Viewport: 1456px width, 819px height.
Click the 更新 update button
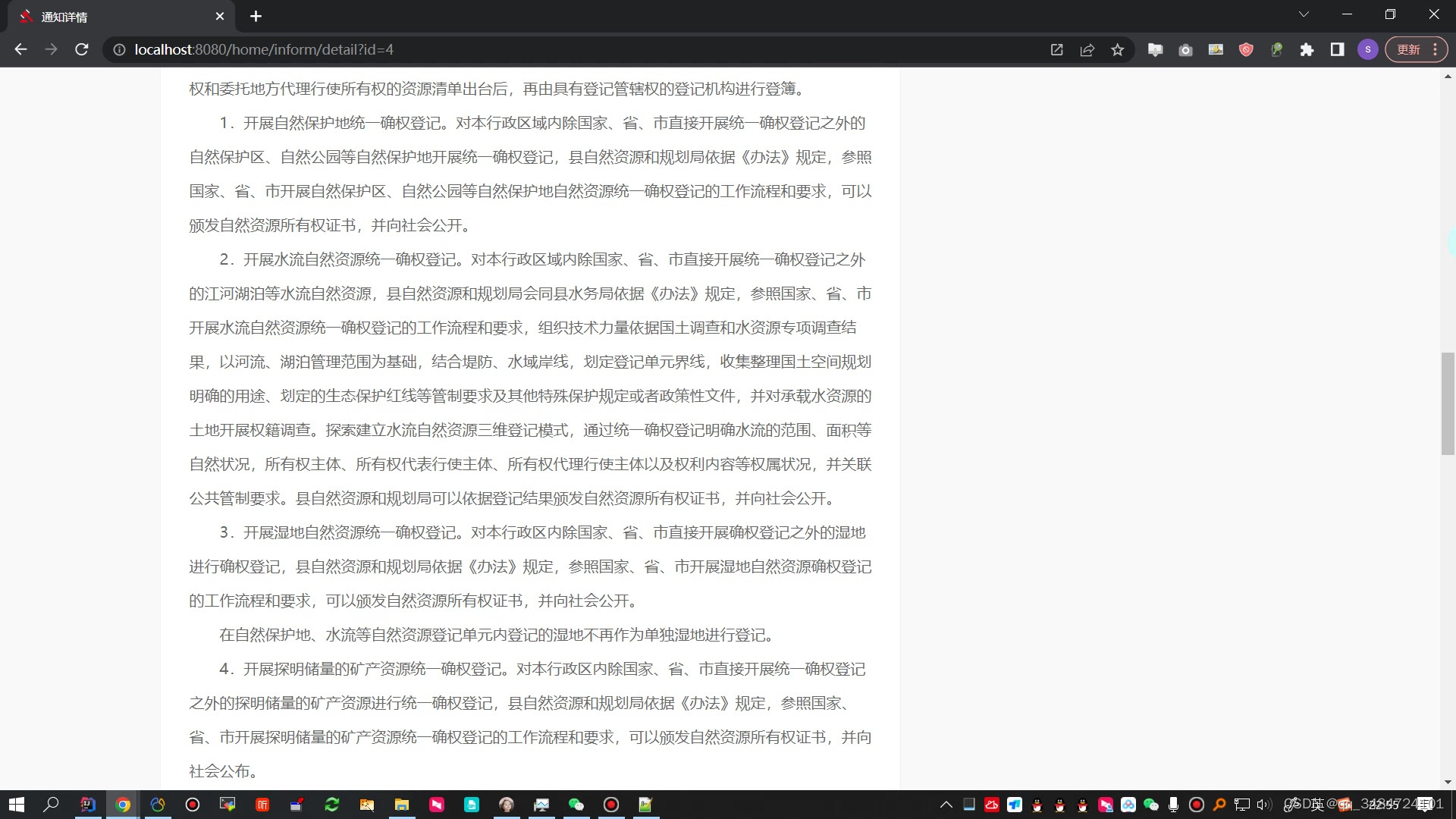1408,50
